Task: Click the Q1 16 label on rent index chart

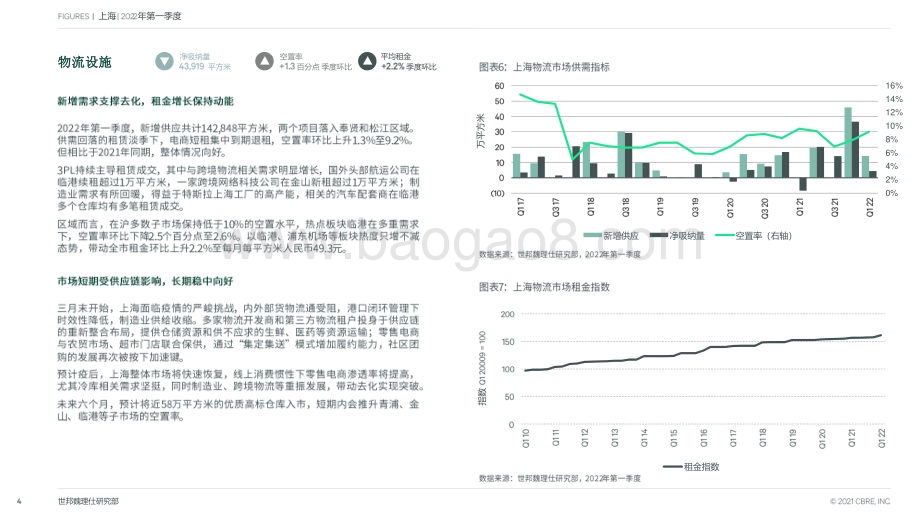Action: pos(703,438)
